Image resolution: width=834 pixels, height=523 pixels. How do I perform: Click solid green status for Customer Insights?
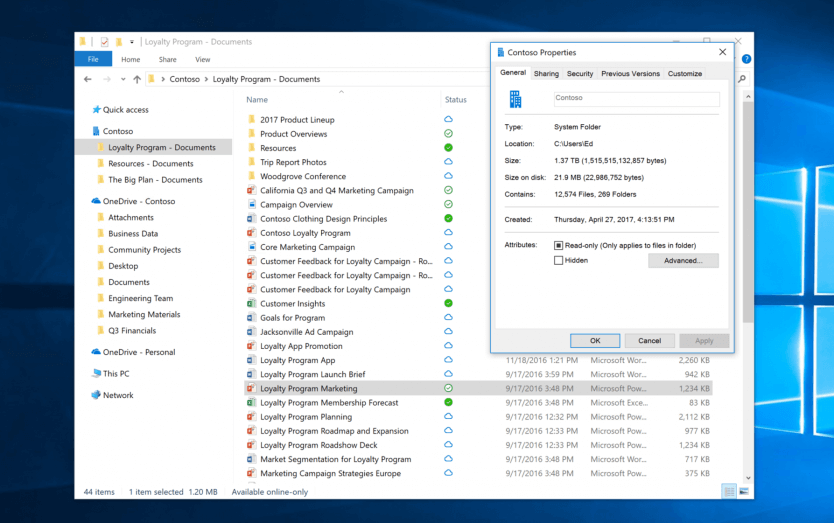tap(448, 303)
